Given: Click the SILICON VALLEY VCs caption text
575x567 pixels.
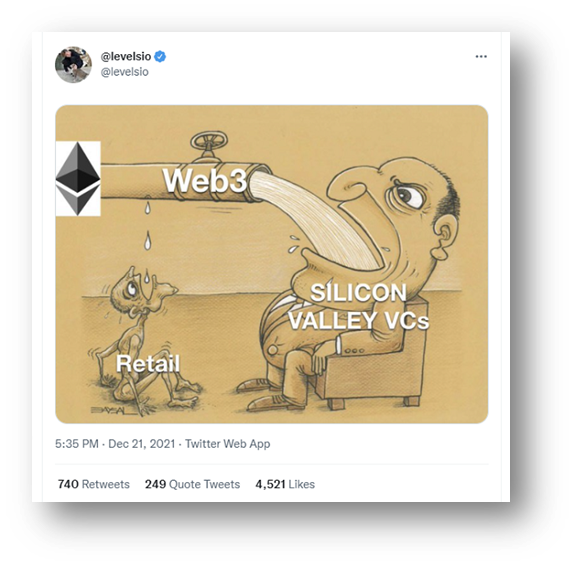Looking at the screenshot, I should pyautogui.click(x=358, y=307).
